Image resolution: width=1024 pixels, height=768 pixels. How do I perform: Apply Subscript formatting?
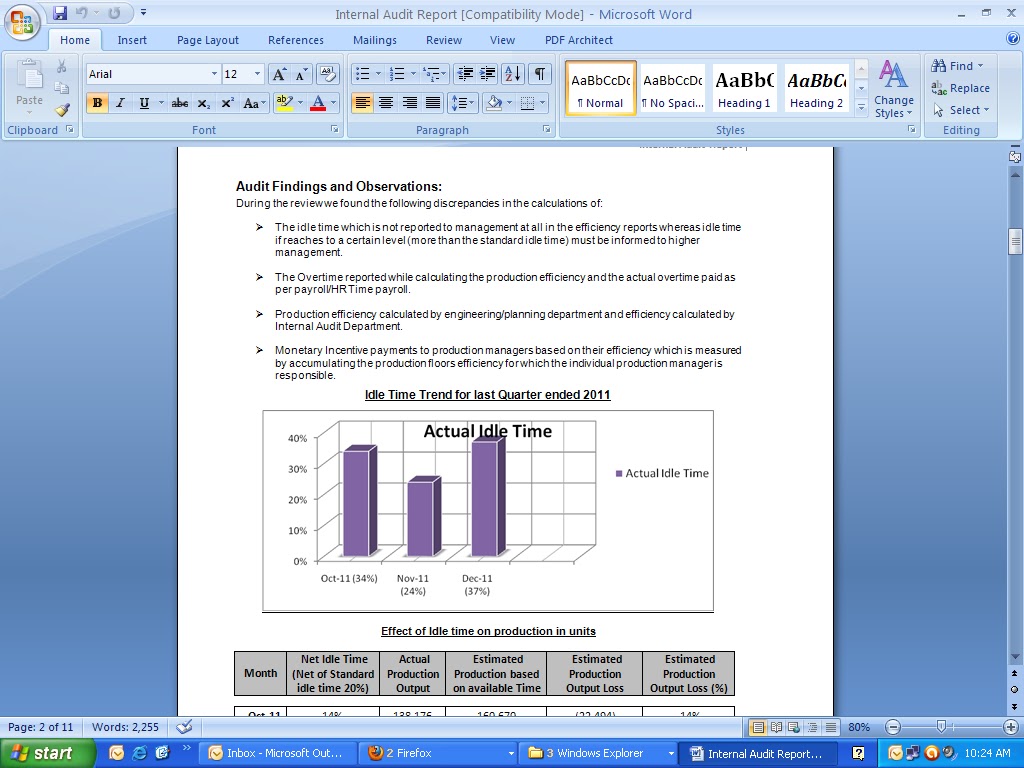point(204,103)
